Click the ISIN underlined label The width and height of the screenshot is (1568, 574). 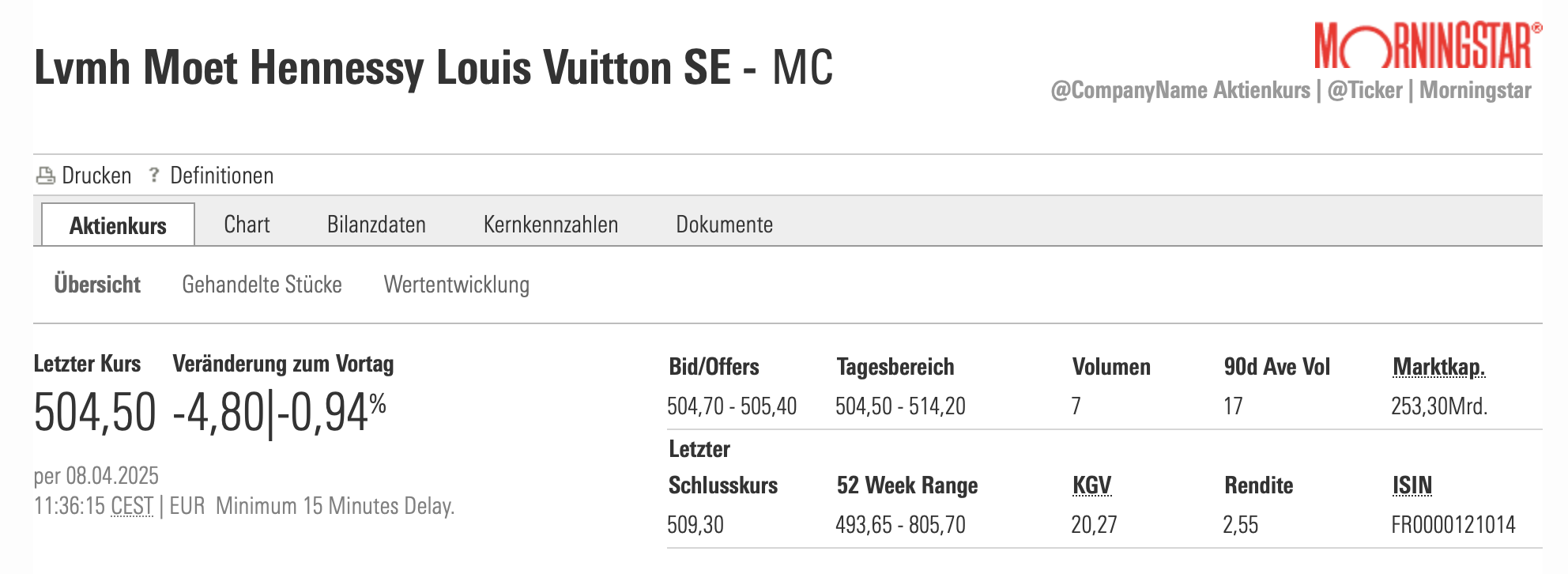1412,485
